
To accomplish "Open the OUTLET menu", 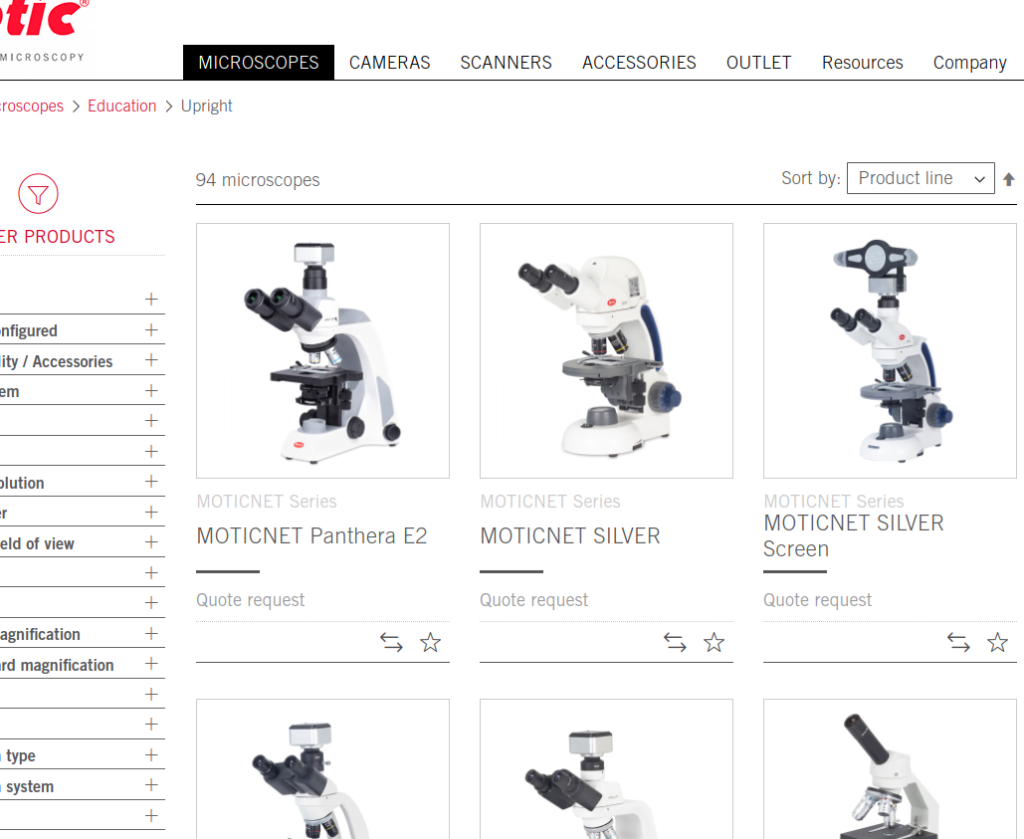I will [758, 63].
